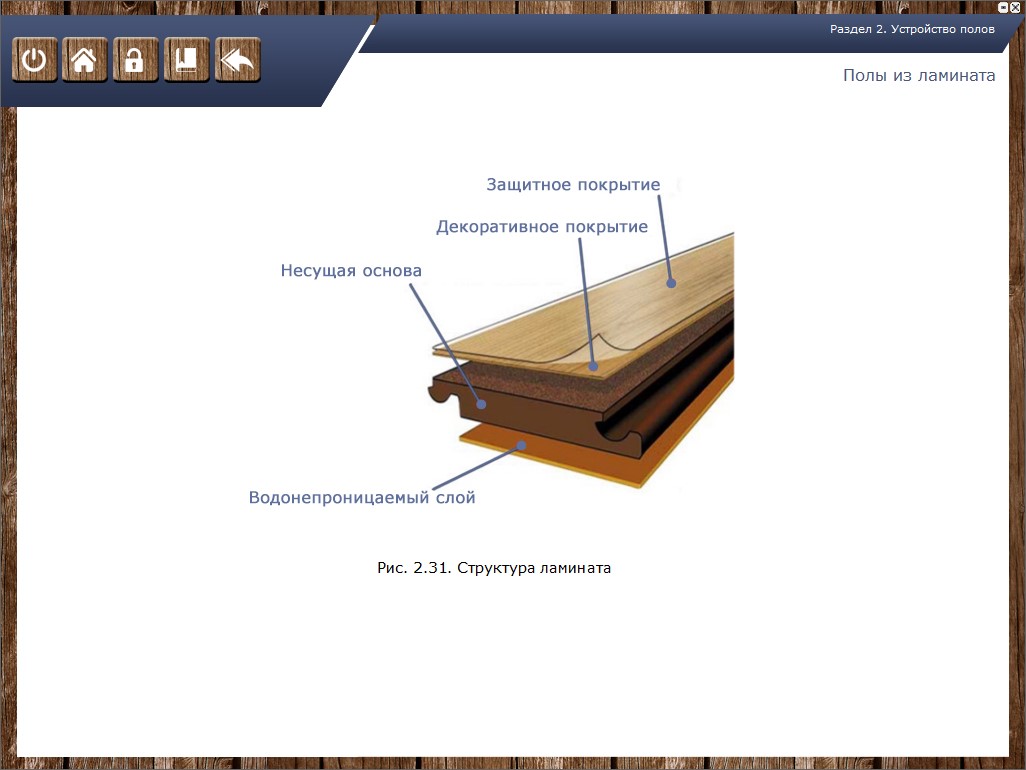Click the 'Декоративное покрытие' label
The height and width of the screenshot is (770, 1026).
541,227
